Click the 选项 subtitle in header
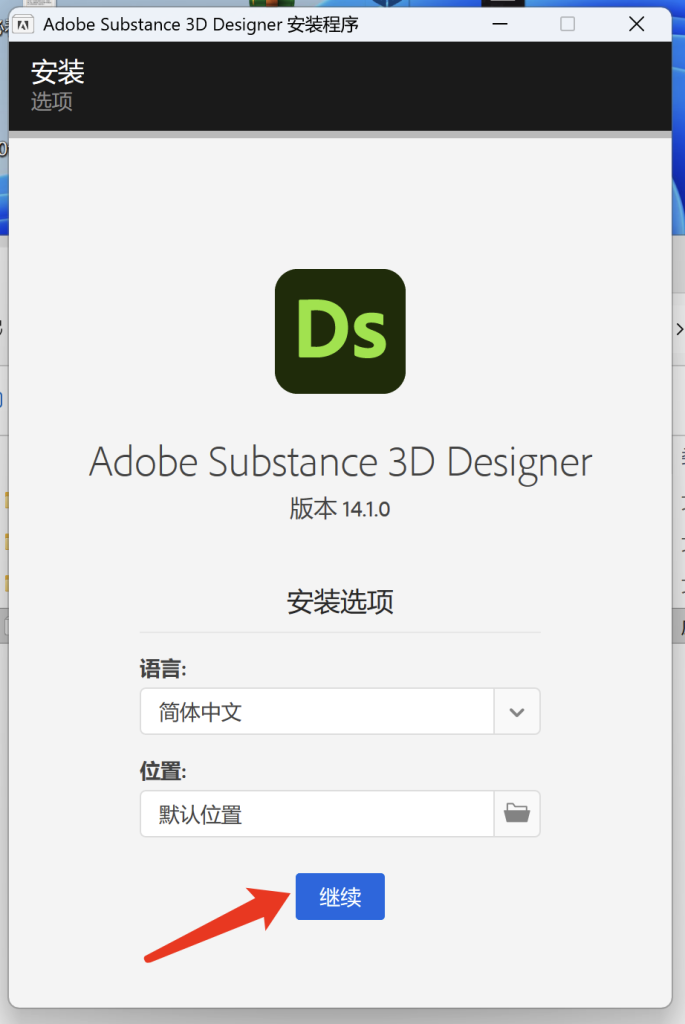This screenshot has width=685, height=1024. 52,102
